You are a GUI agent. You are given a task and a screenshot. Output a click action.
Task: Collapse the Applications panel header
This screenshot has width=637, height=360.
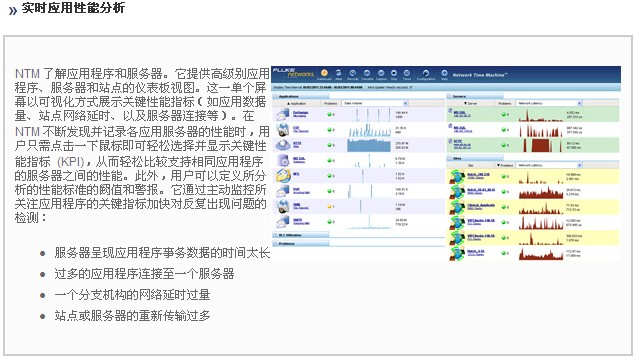(301, 97)
